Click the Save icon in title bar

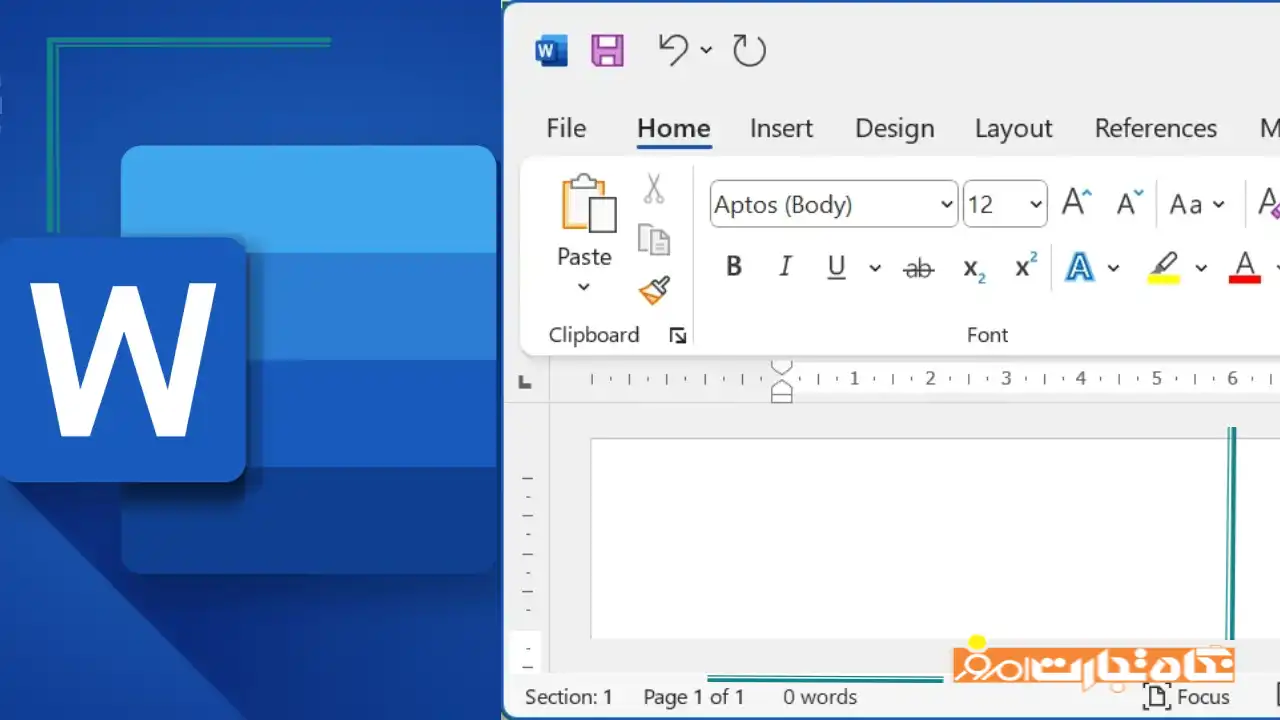(x=607, y=50)
